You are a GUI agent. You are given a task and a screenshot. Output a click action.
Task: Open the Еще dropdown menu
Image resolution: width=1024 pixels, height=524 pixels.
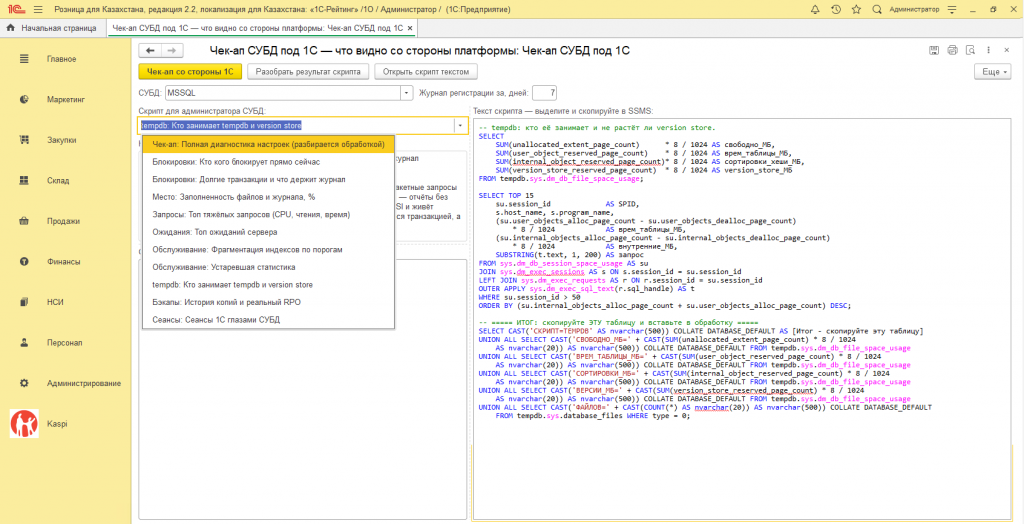(x=993, y=71)
